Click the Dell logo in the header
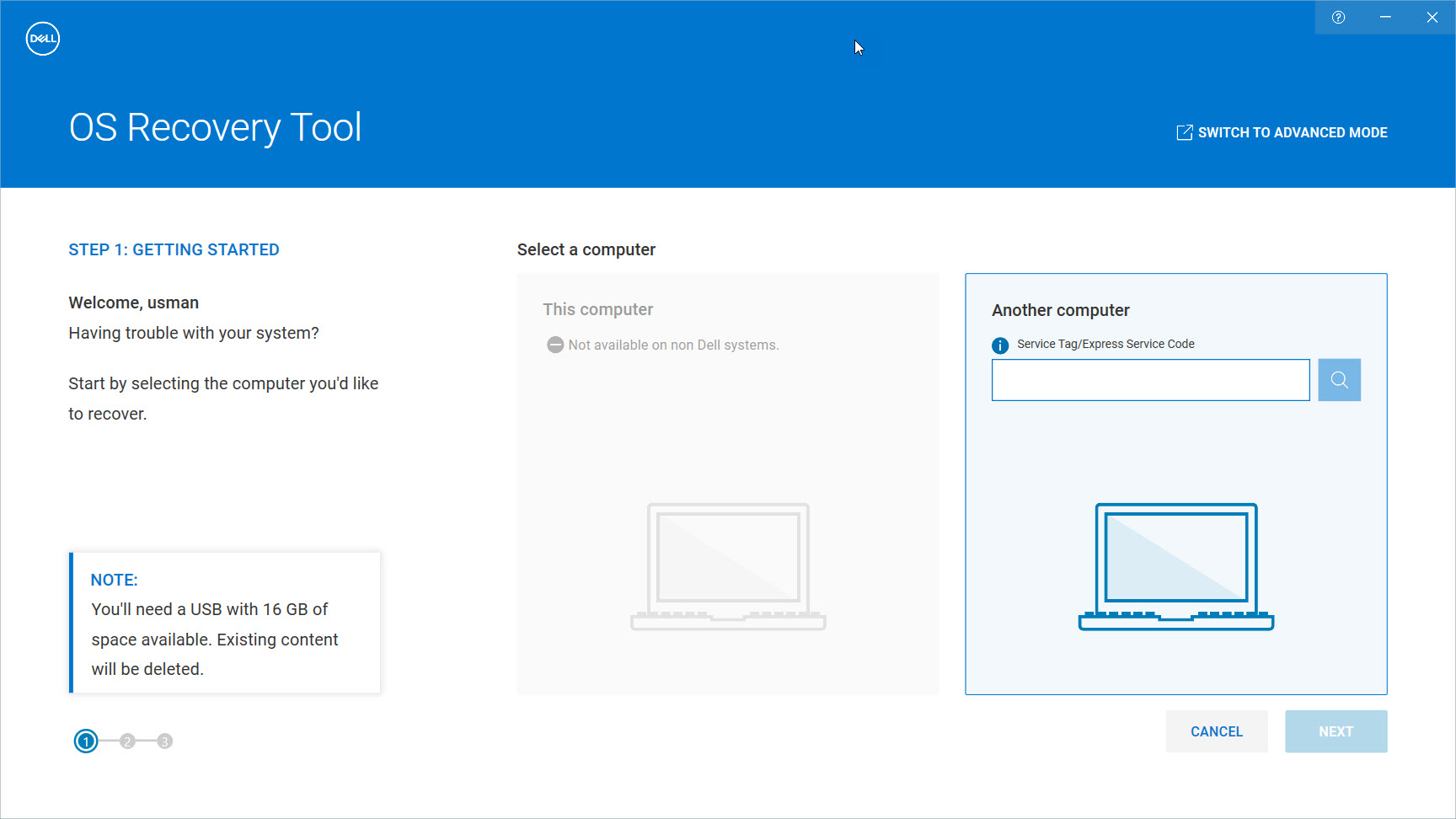 tap(42, 39)
